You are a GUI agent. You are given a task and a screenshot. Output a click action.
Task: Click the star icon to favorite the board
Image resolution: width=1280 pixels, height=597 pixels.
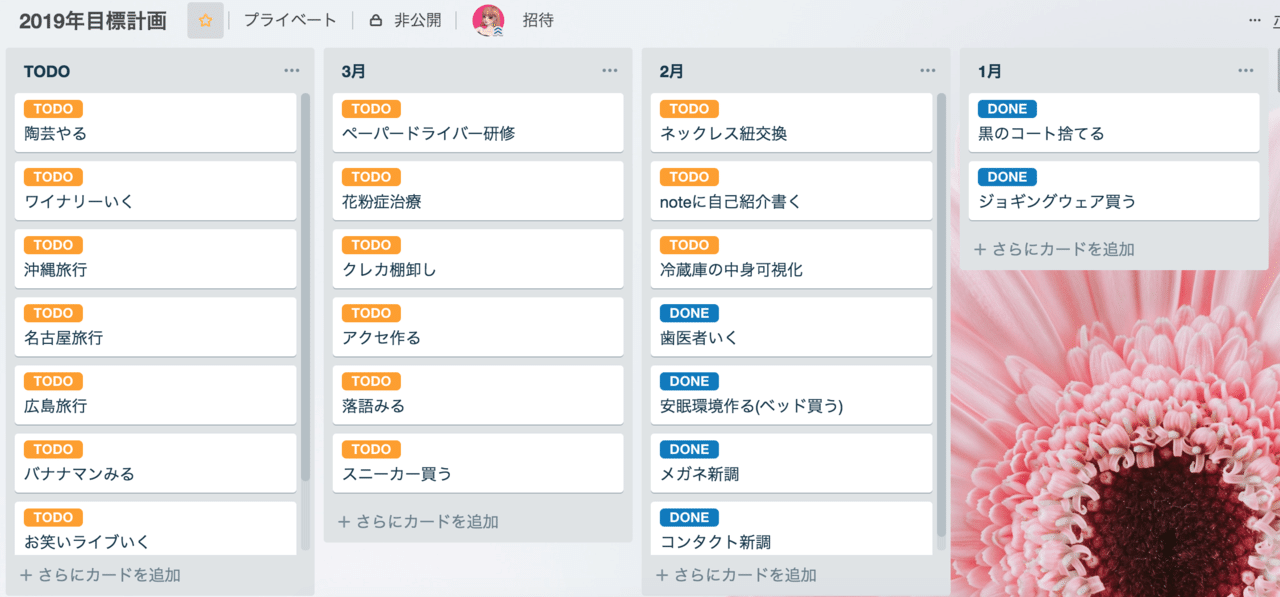click(x=206, y=19)
